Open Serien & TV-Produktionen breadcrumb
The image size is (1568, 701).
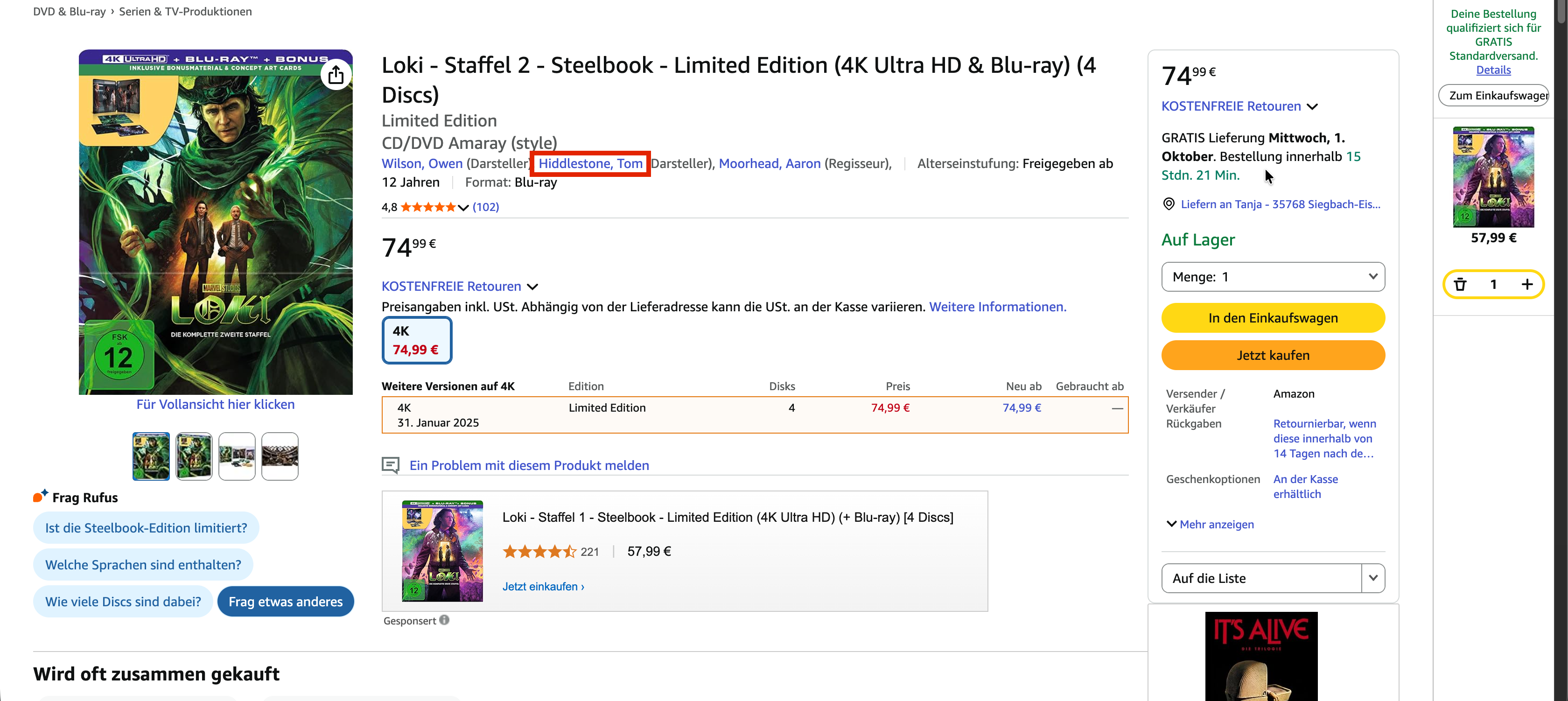click(x=185, y=12)
